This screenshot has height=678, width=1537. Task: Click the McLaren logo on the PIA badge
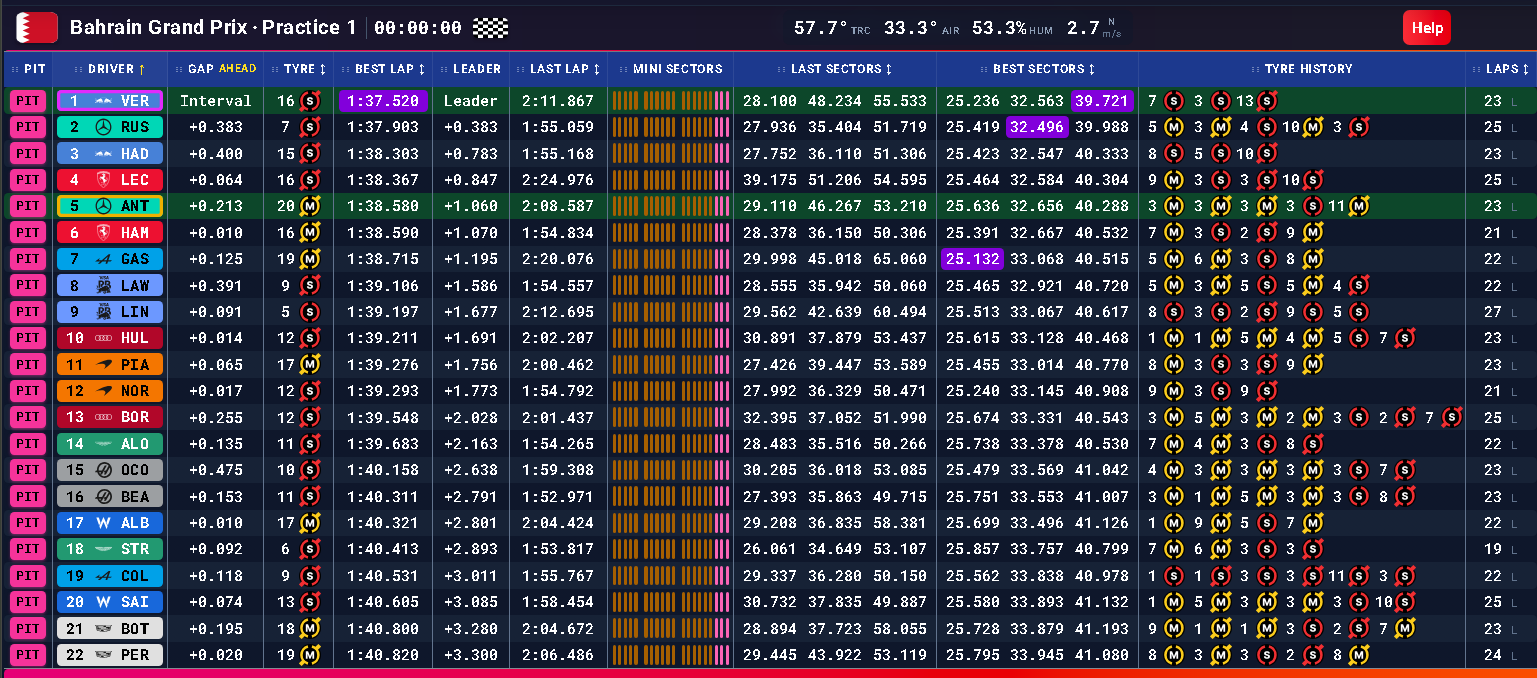(x=103, y=364)
